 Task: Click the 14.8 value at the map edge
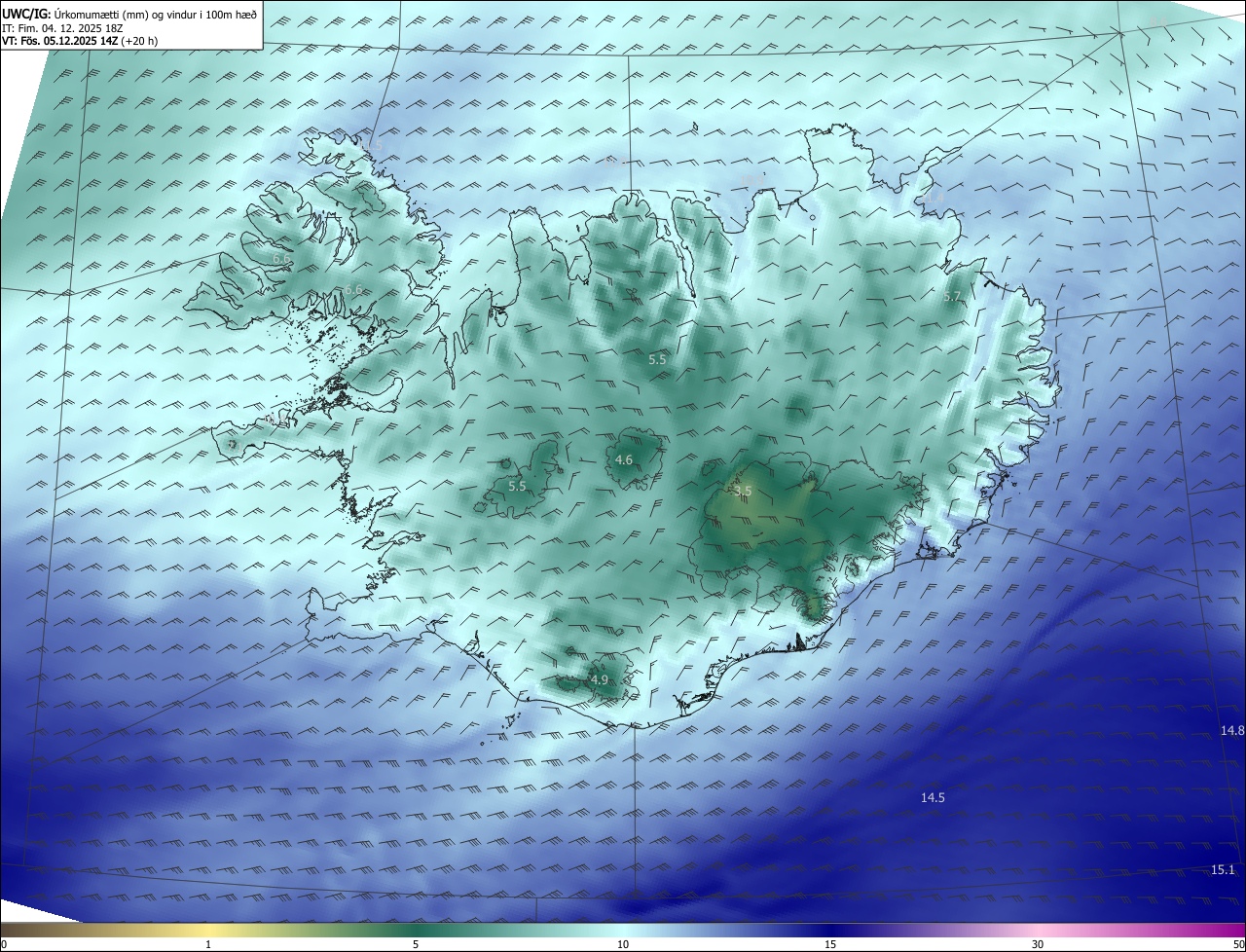pyautogui.click(x=1232, y=730)
